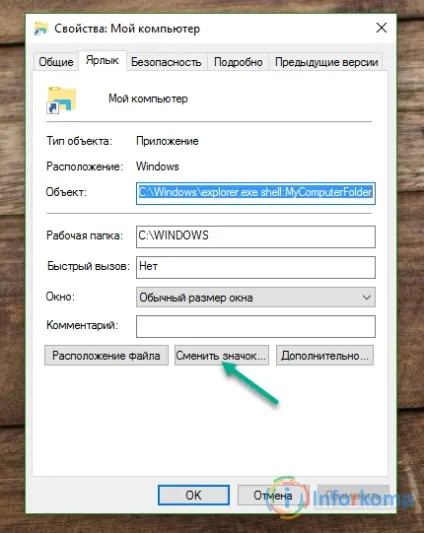Viewport: 424px width, 533px height.
Task: Click the shortcut folder icon next to the Мой компьютер name
Action: coord(61,100)
